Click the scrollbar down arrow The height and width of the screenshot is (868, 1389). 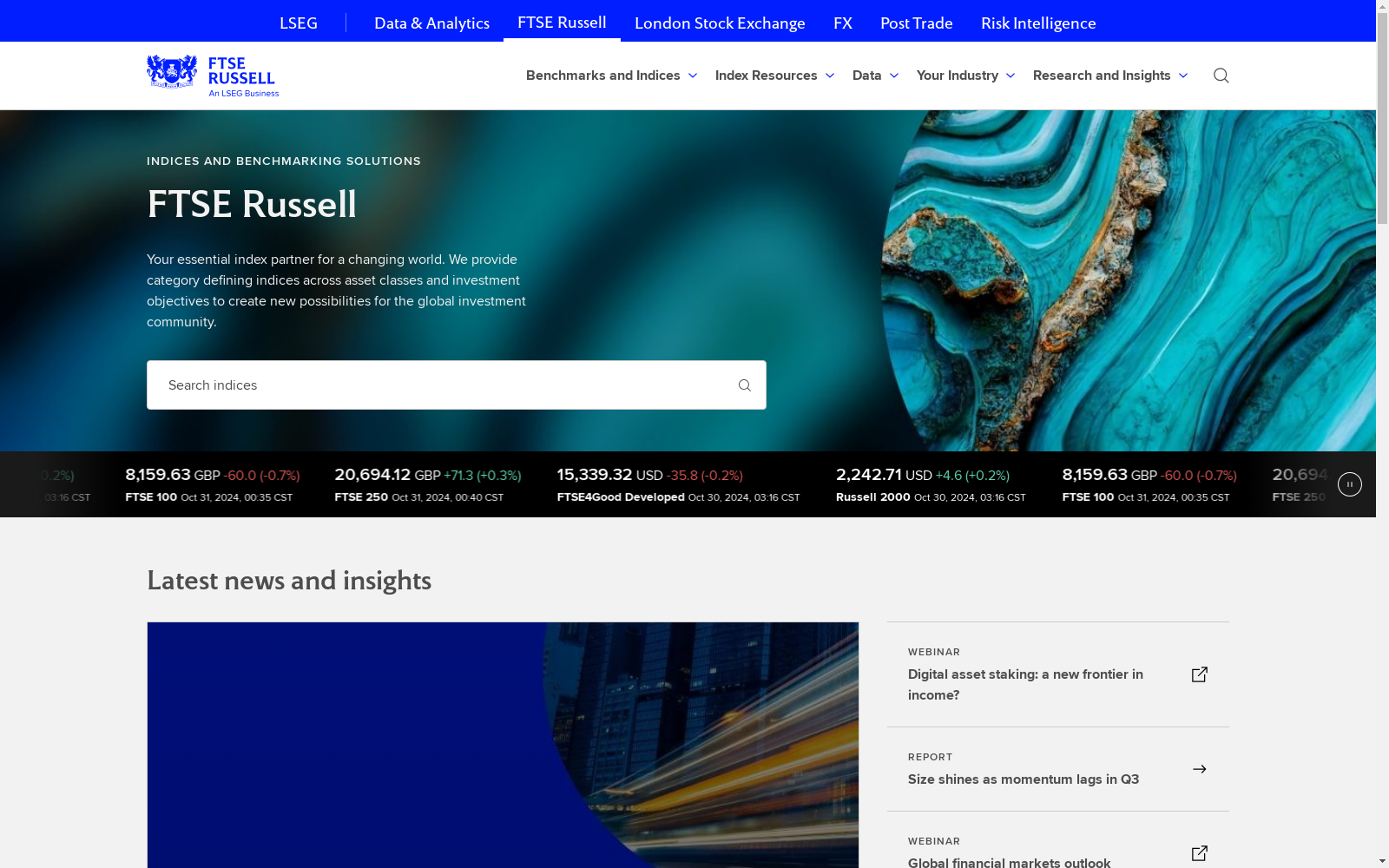[x=1383, y=861]
